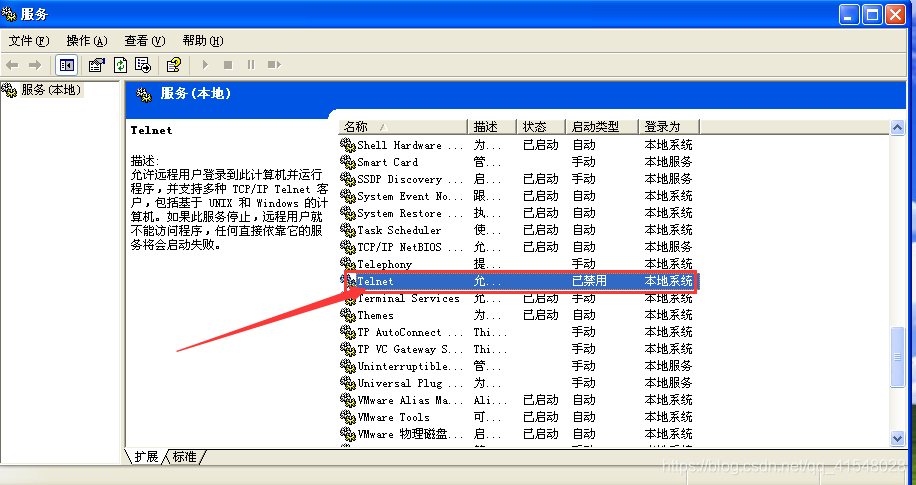Open the 查看(V) menu
Viewport: 916px width, 485px height.
(x=145, y=41)
